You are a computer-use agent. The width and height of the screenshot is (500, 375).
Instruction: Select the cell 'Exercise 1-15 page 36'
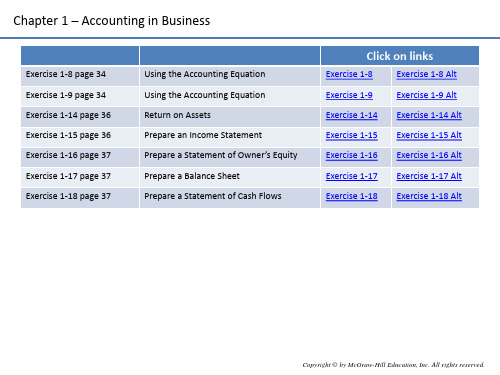click(x=80, y=137)
